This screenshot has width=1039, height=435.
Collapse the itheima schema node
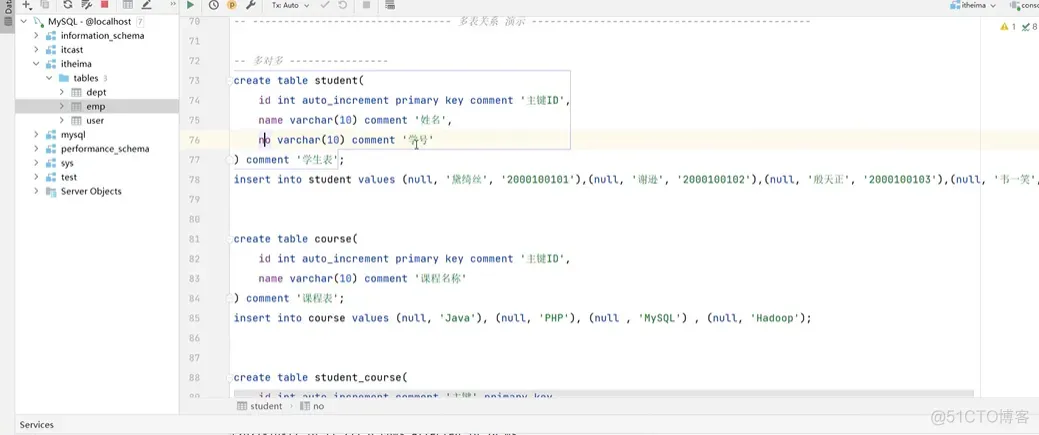click(x=36, y=64)
